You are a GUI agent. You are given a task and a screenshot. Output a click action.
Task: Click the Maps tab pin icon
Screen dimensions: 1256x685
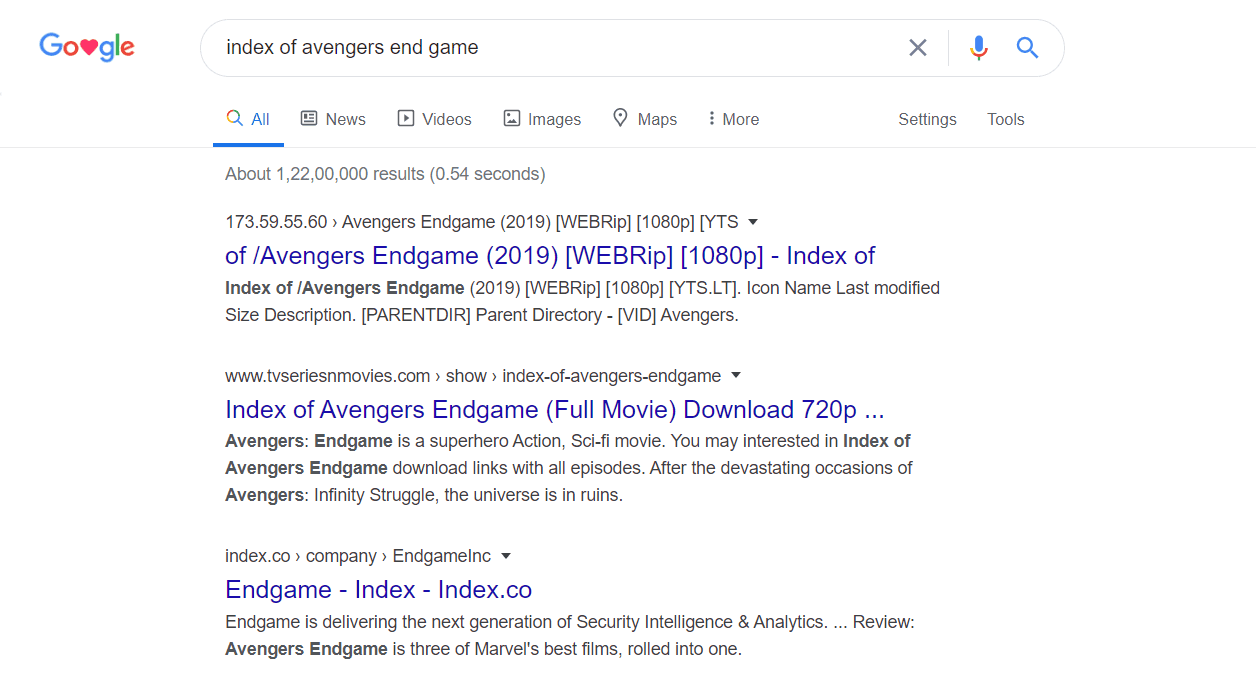(x=620, y=118)
